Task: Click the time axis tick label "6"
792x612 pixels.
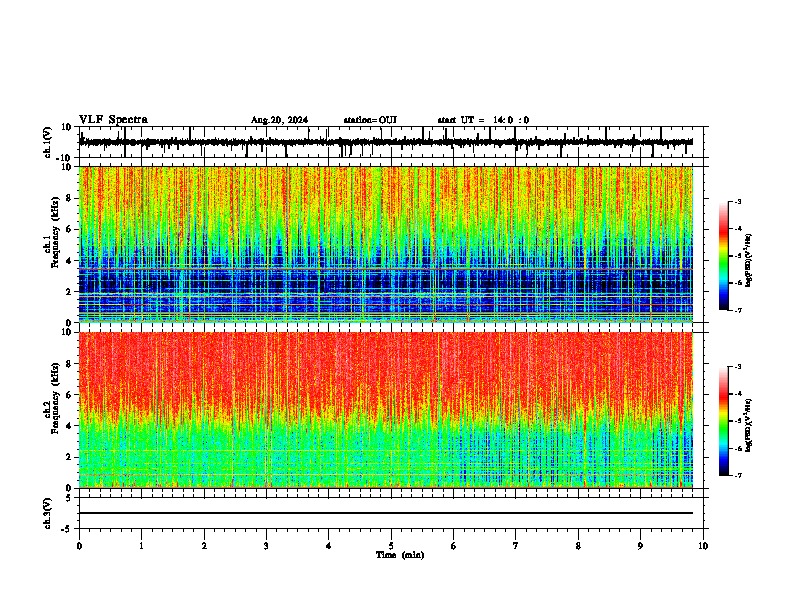Action: [x=454, y=546]
